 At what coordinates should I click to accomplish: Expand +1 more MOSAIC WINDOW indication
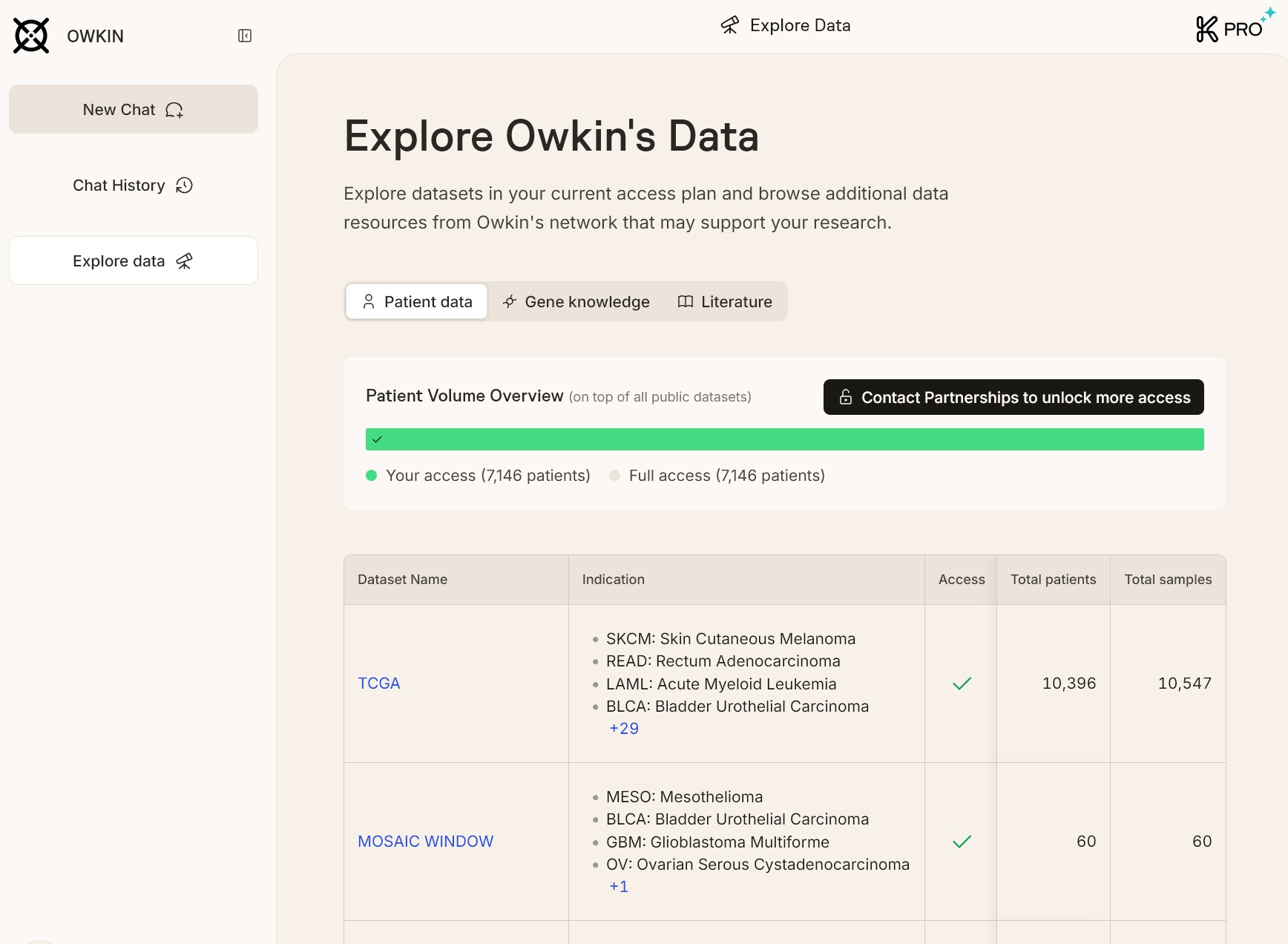point(618,887)
